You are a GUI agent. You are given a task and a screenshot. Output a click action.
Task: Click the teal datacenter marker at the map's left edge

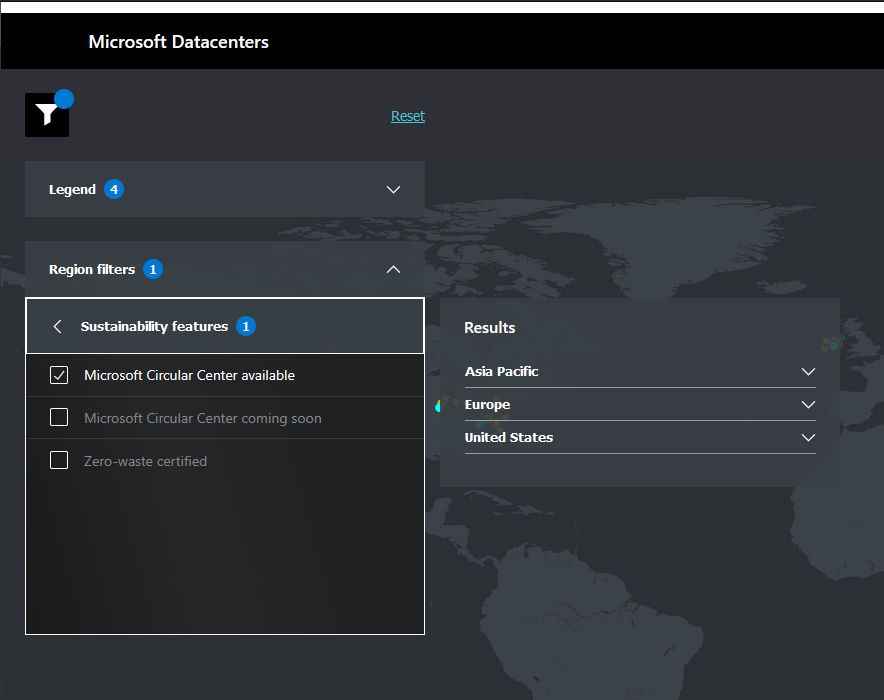tap(437, 407)
